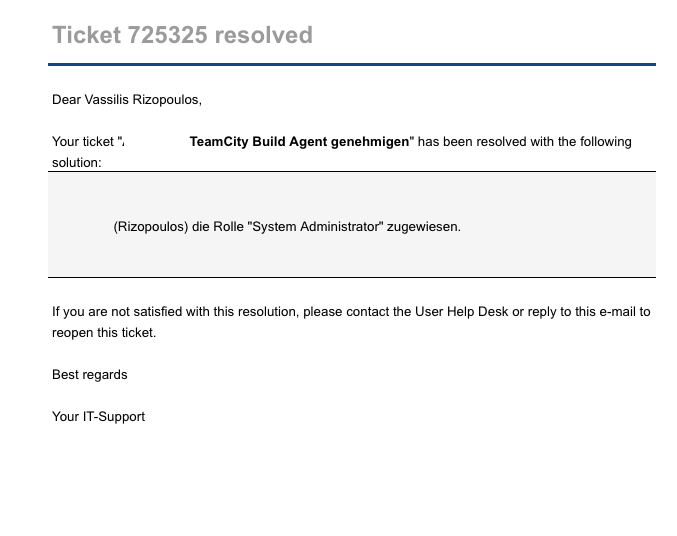677x536 pixels.
Task: Click the "Ticket 725325 resolved" heading
Action: pos(182,35)
